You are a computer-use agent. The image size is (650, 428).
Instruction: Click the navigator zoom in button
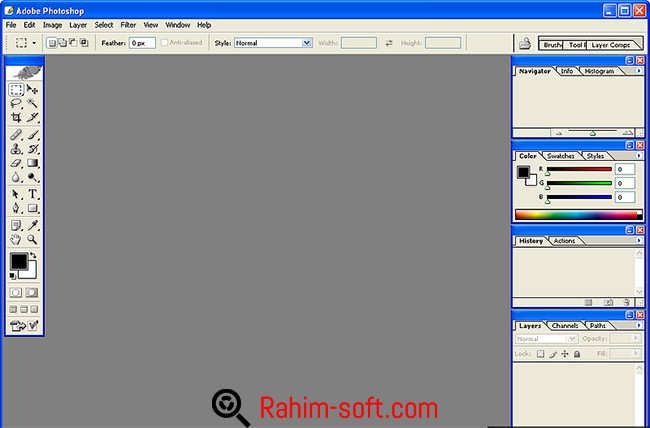[628, 133]
